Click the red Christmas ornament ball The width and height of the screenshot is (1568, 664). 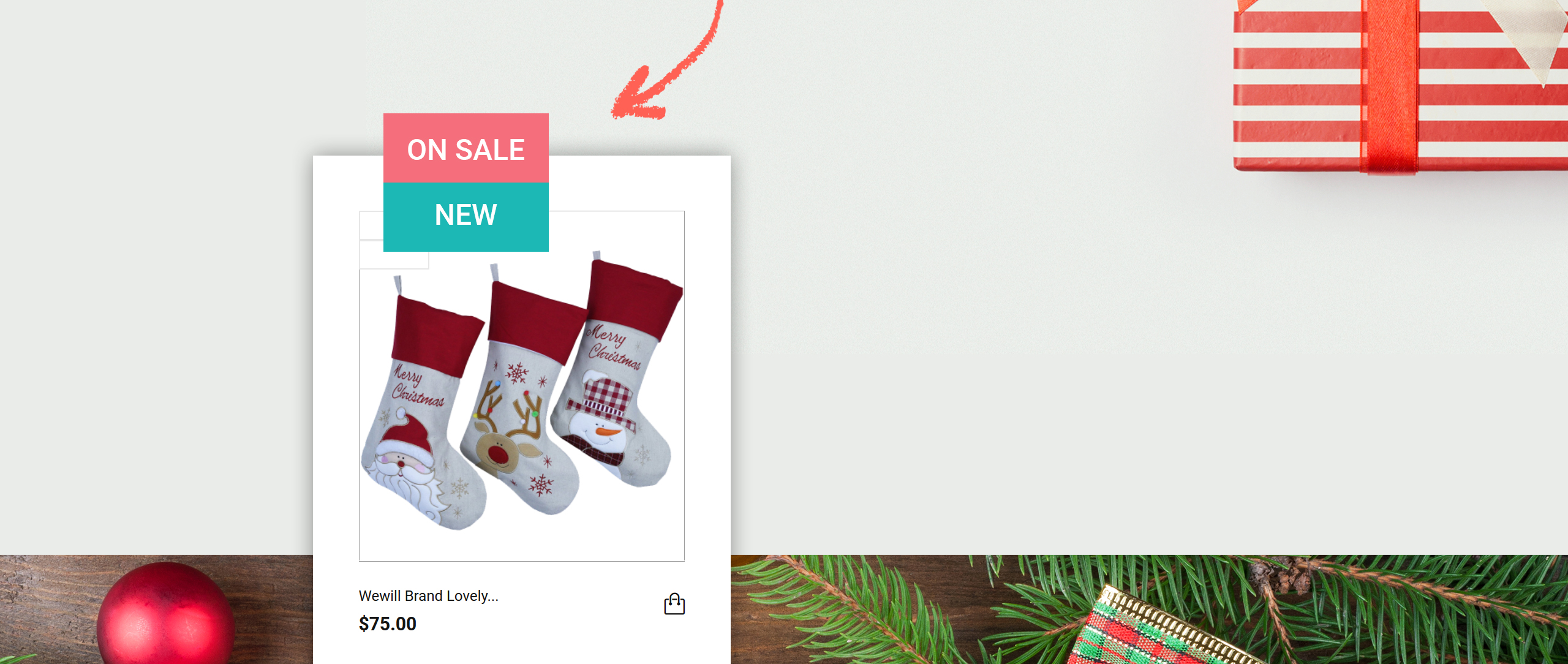[x=165, y=614]
